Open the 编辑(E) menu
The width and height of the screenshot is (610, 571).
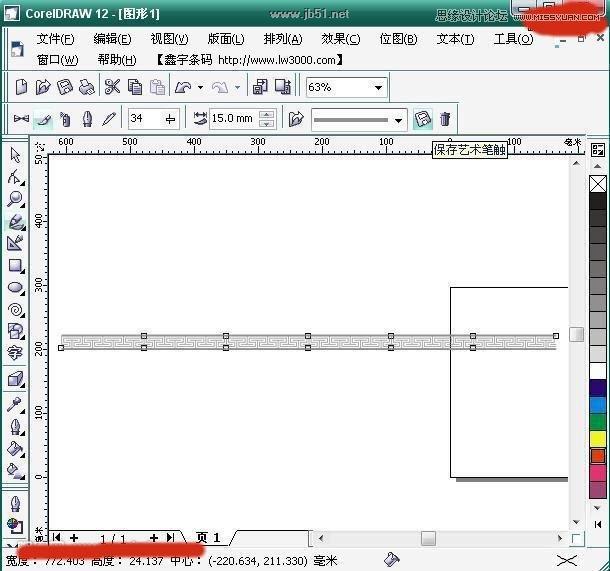(112, 39)
